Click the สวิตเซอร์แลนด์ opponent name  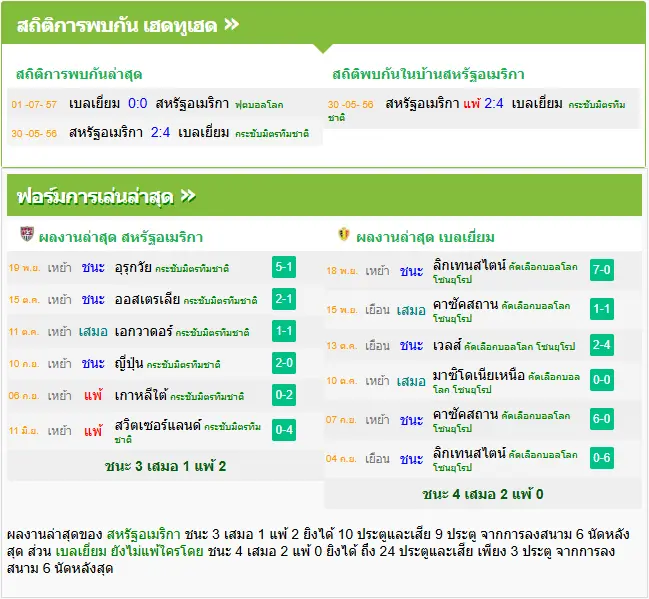[x=158, y=425]
